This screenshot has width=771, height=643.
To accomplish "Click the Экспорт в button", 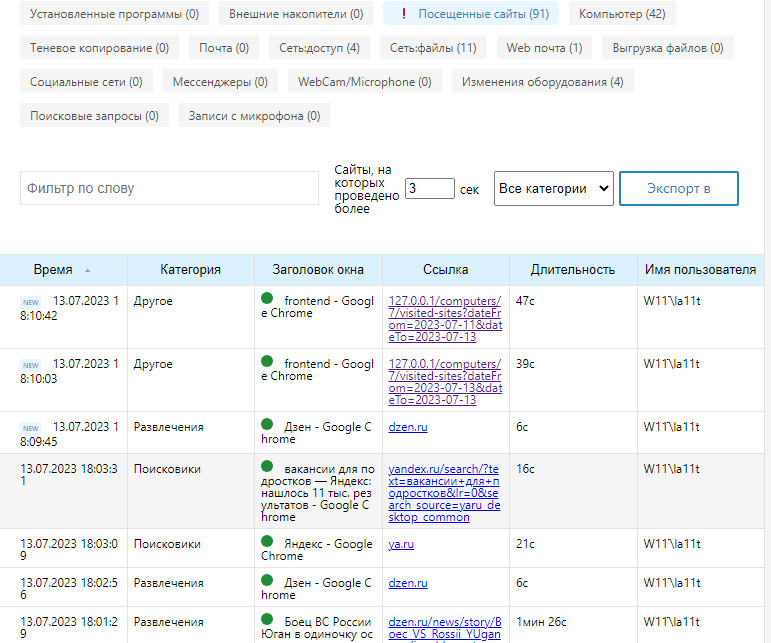I will (679, 188).
